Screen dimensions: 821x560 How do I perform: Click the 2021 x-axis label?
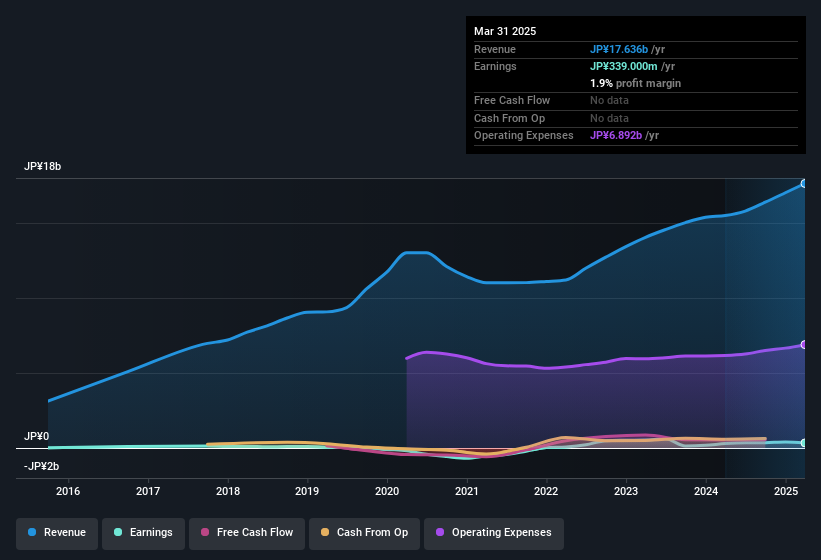(467, 491)
